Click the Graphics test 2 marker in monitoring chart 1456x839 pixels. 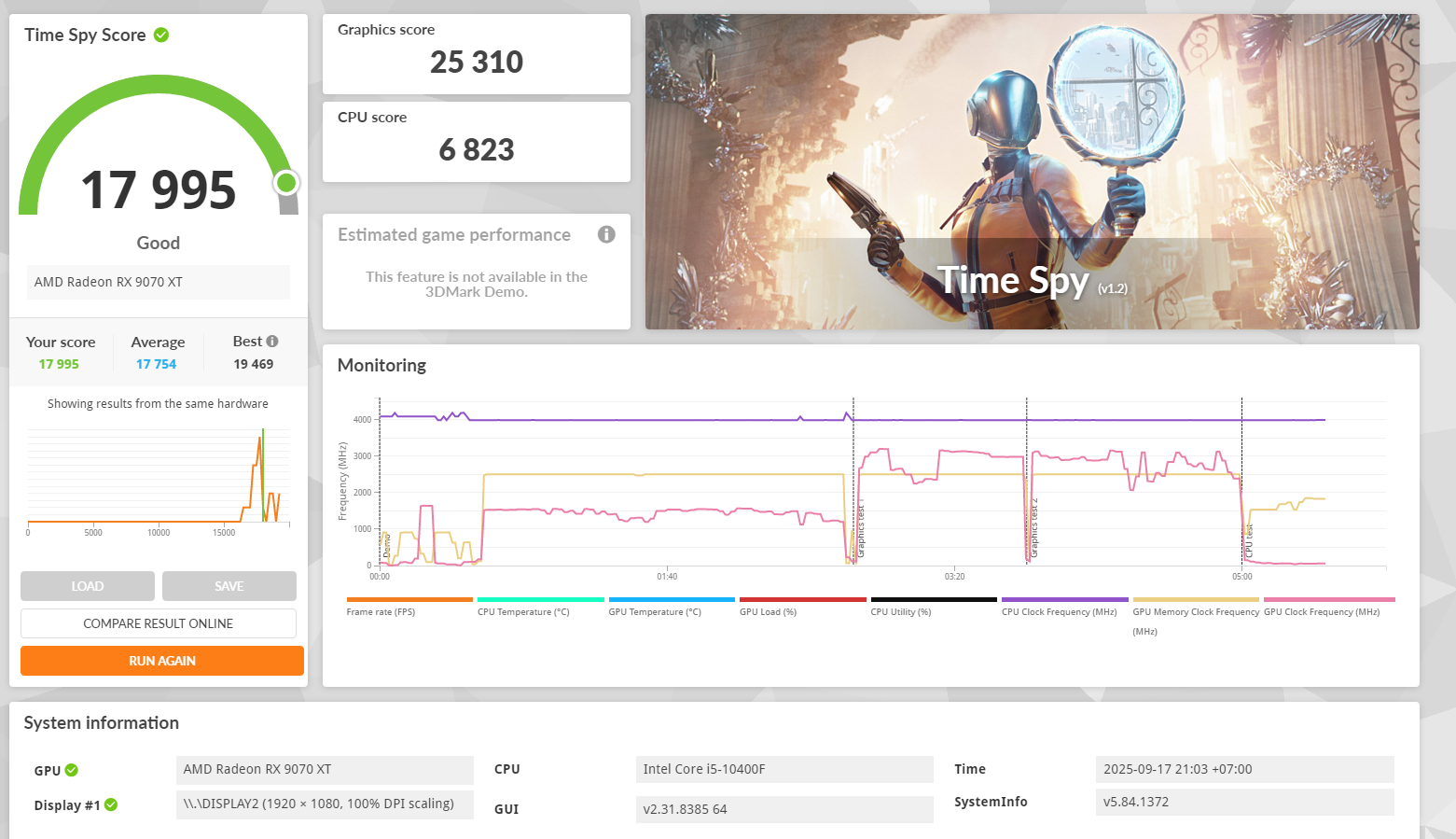[1033, 528]
